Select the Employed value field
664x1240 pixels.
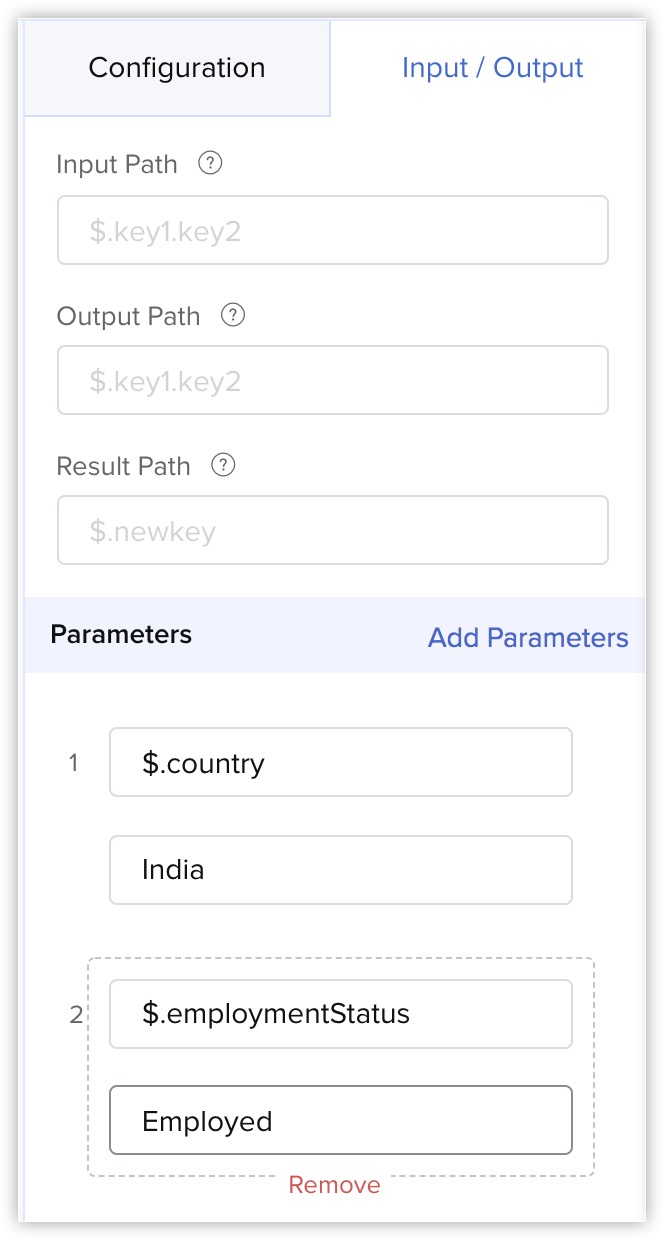coord(341,1121)
